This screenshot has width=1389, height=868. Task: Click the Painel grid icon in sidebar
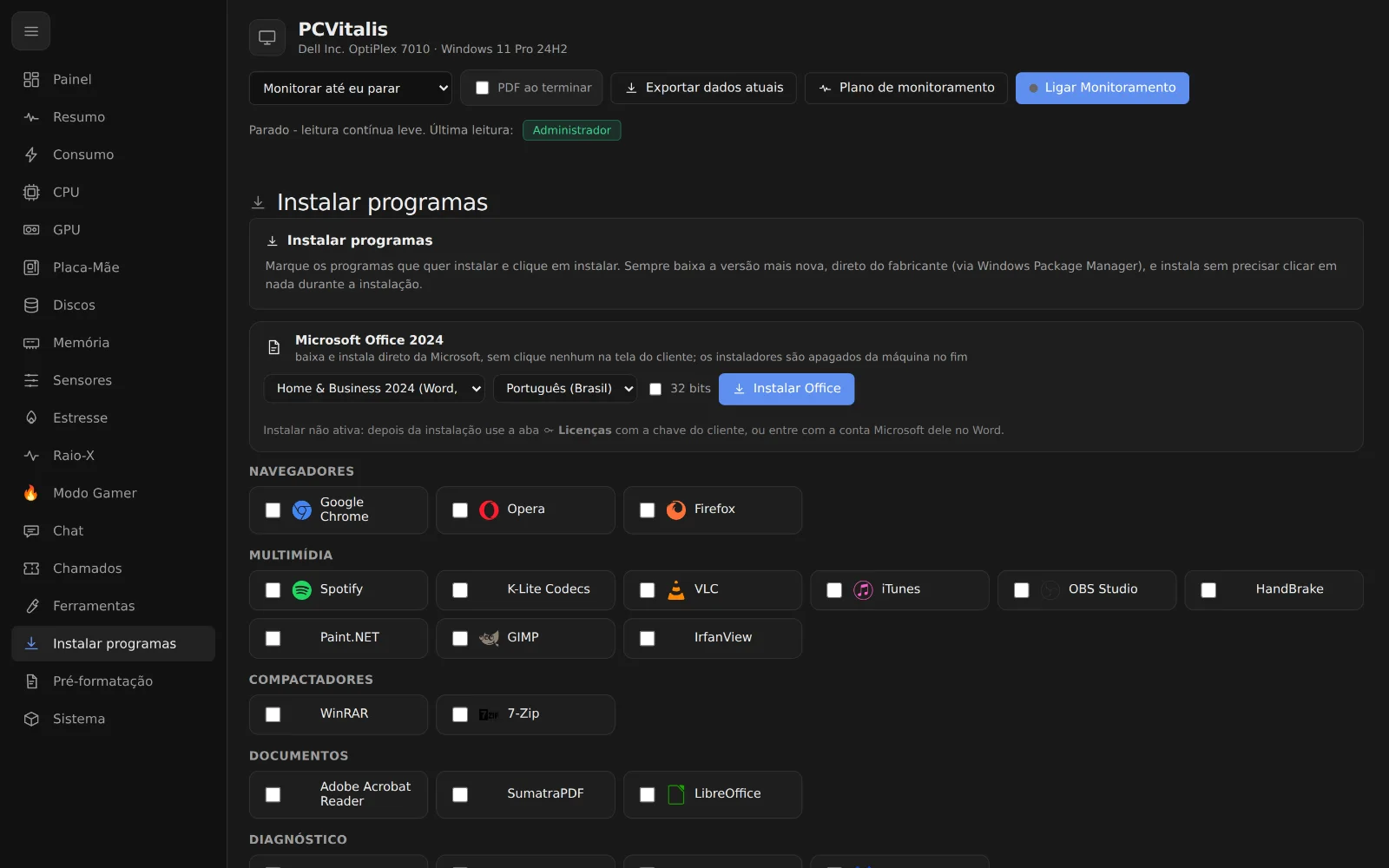tap(31, 80)
